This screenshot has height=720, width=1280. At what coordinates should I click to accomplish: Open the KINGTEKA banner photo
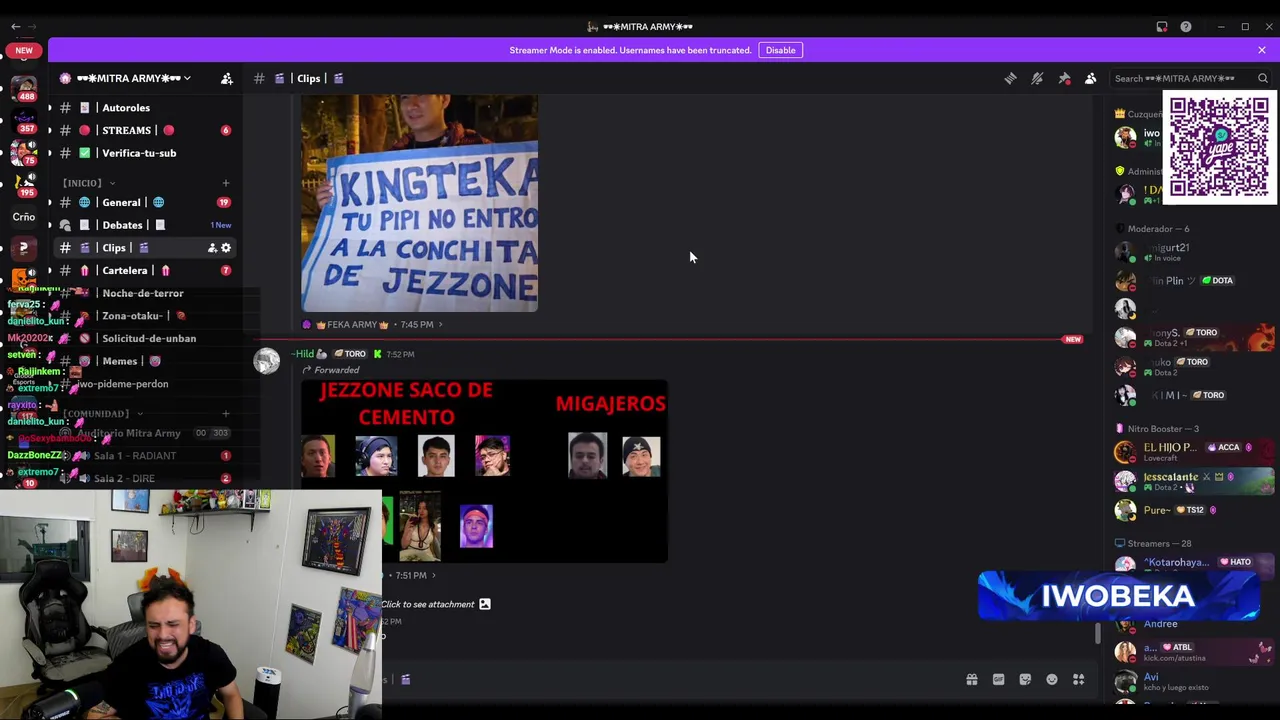[419, 203]
